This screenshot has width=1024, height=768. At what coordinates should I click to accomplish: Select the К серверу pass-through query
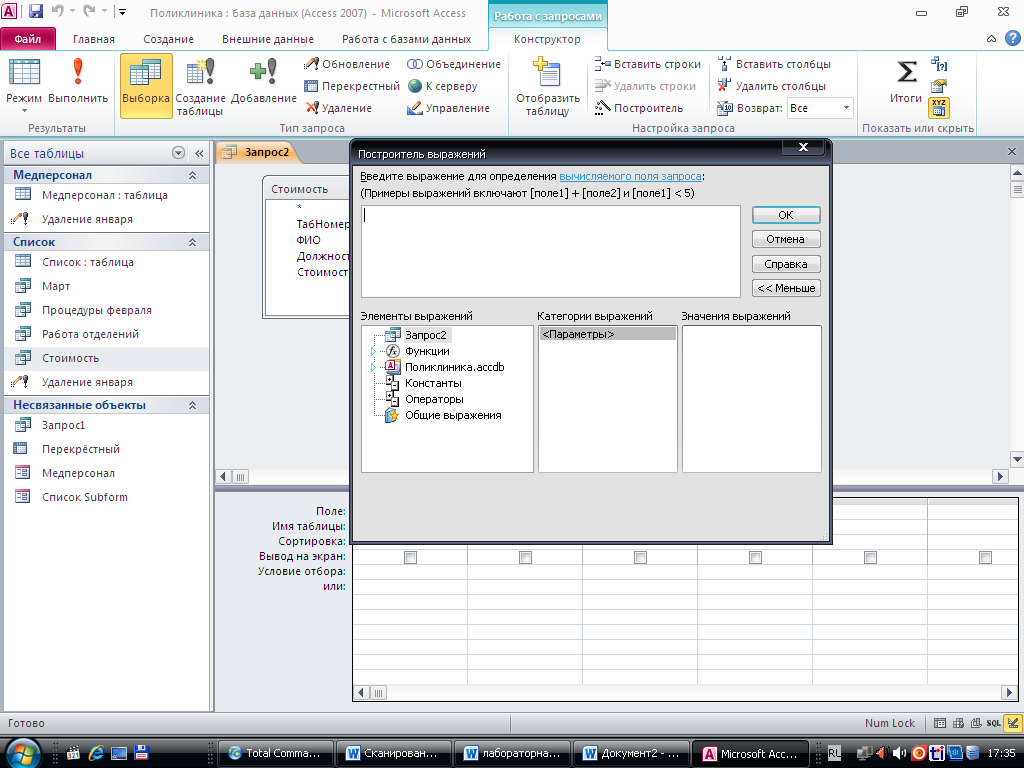click(x=442, y=86)
